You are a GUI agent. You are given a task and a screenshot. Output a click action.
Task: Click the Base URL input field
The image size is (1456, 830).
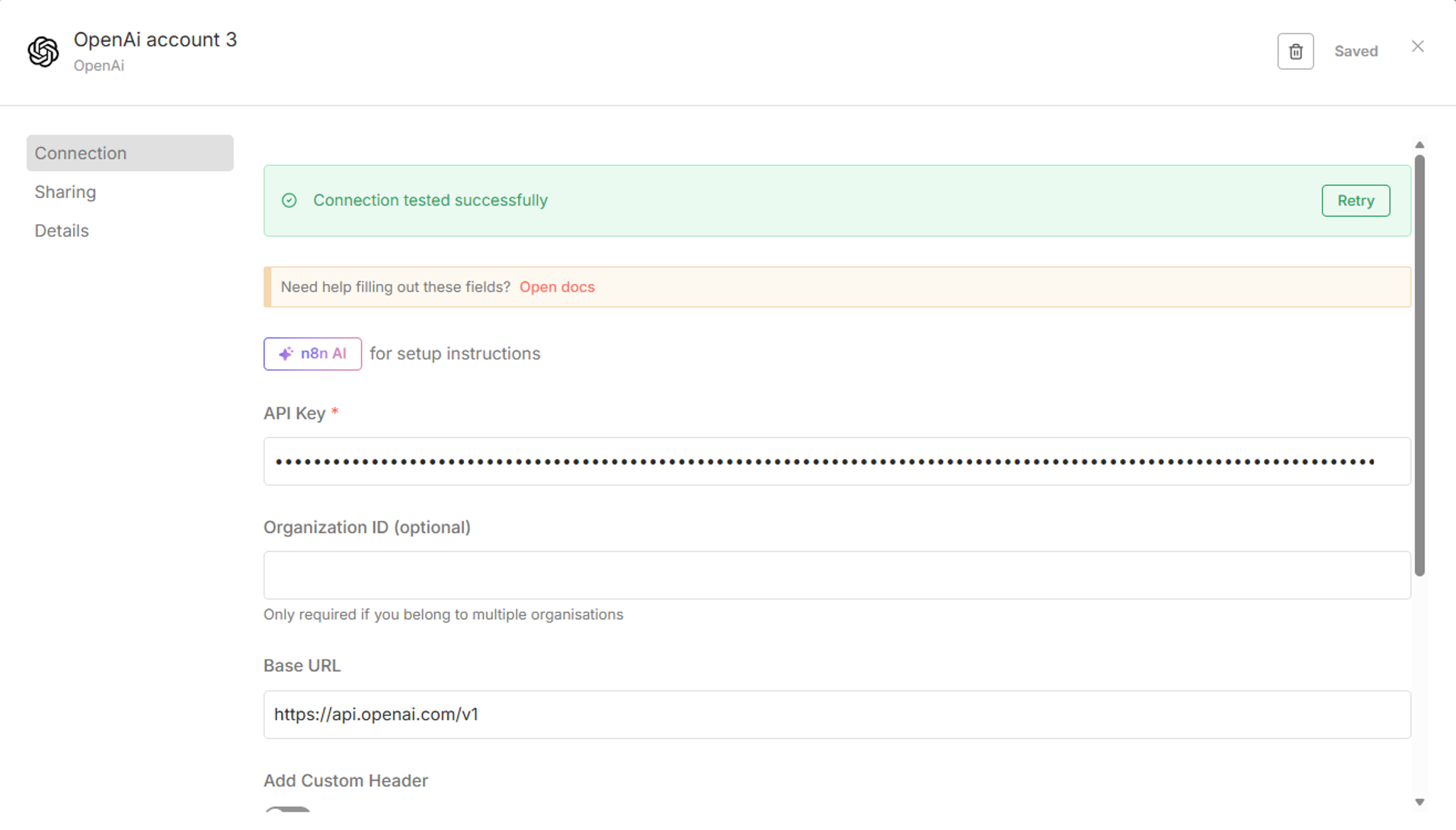(x=837, y=714)
